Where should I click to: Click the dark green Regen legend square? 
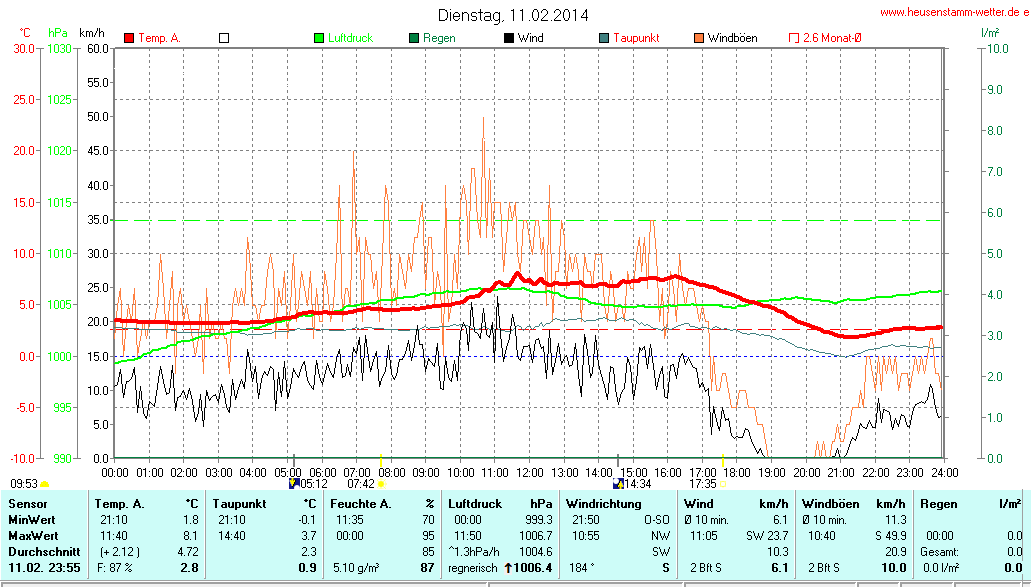(x=414, y=38)
